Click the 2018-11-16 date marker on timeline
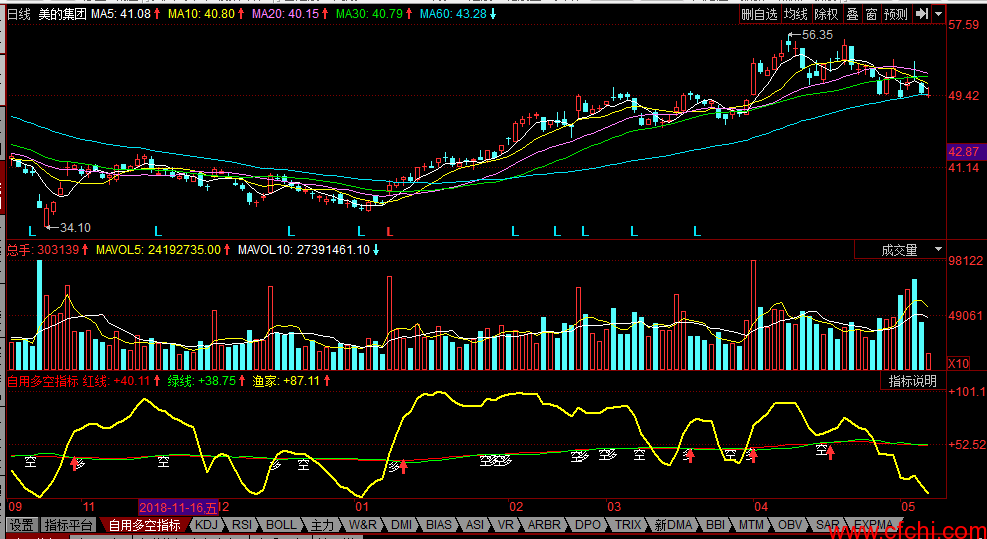Image resolution: width=987 pixels, height=539 pixels. click(178, 508)
